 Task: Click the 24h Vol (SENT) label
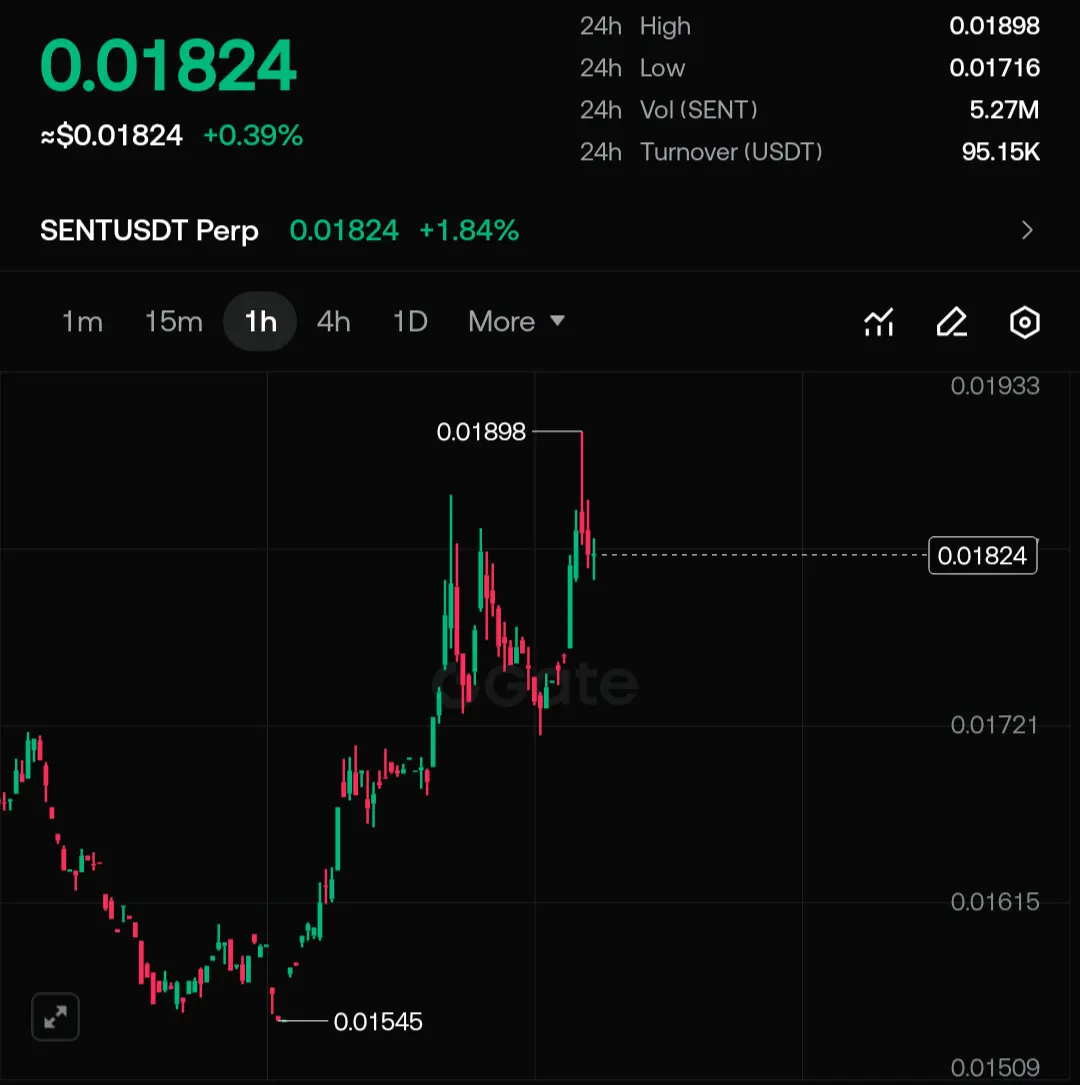[669, 109]
